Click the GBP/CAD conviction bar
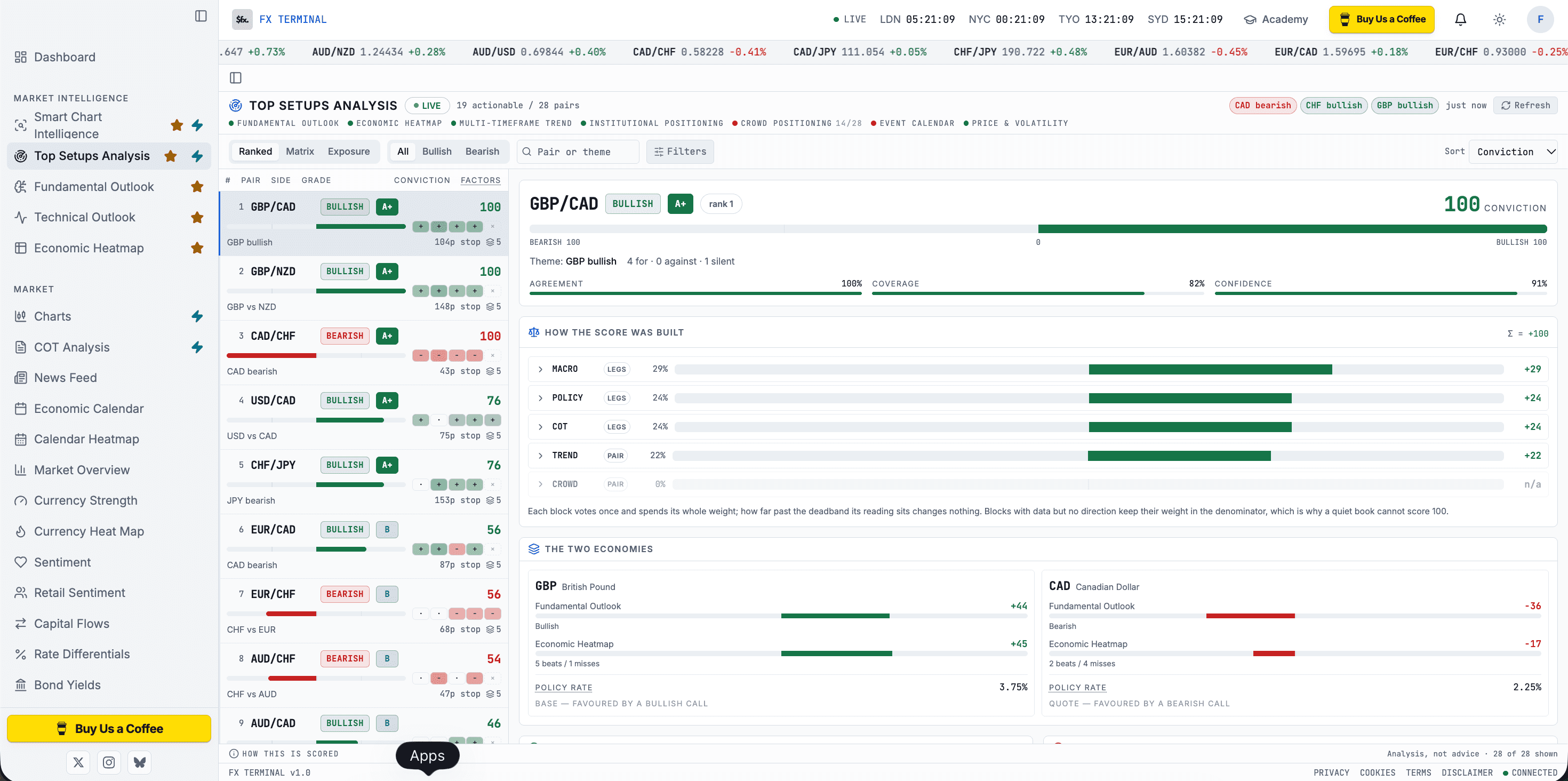Screen dimensions: 1568x781 (1038, 229)
